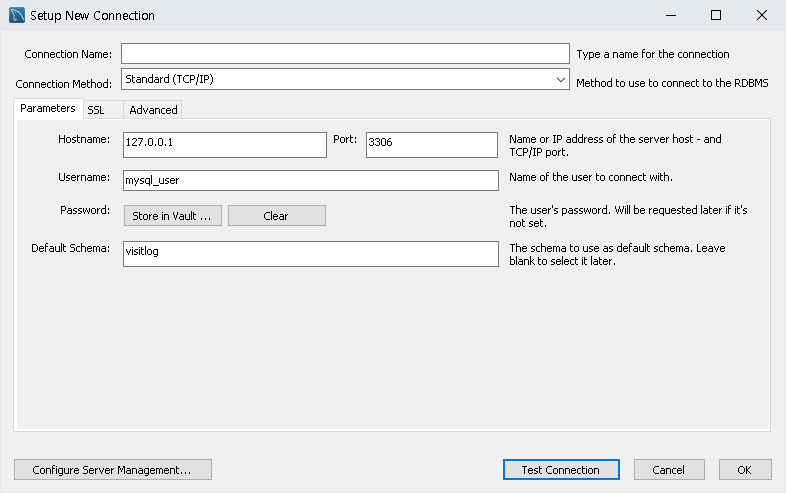Click "The user's password" description text
786x493 pixels.
click(628, 216)
